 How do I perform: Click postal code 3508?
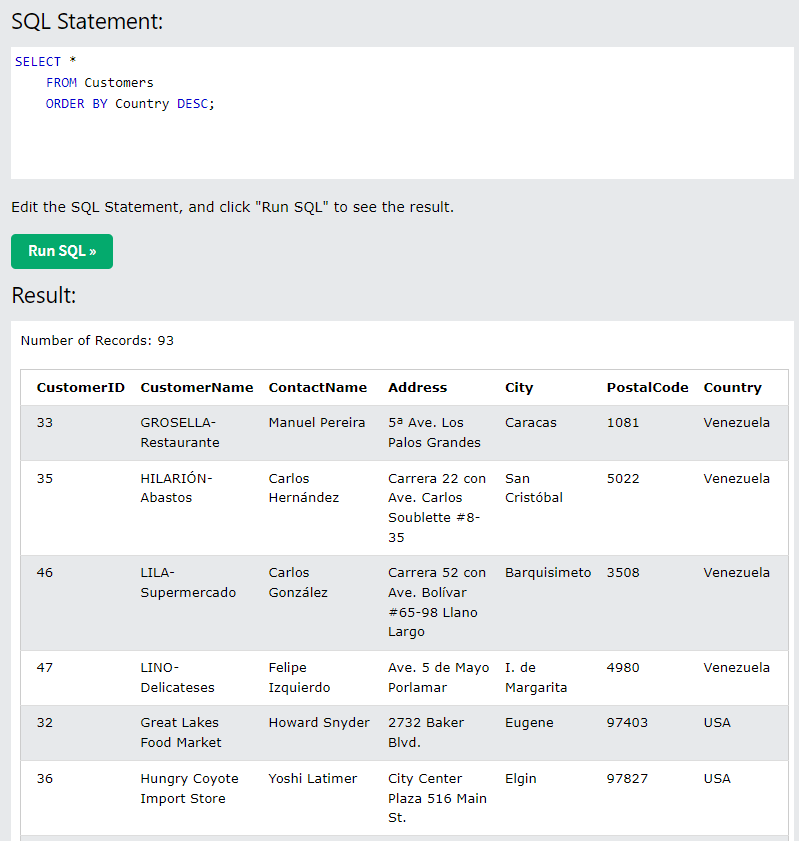[623, 573]
